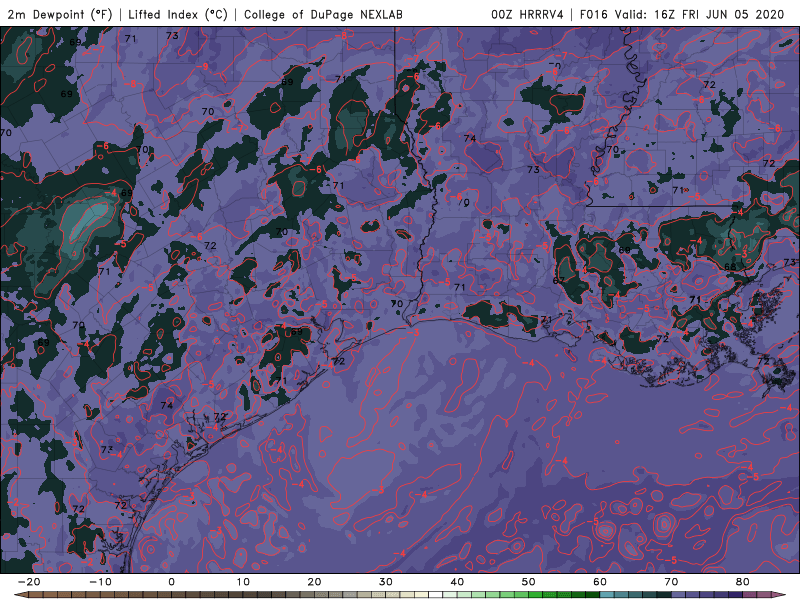The height and width of the screenshot is (600, 800).
Task: Click the 'College of DuPage NEXLAB' header text
Action: tap(323, 15)
